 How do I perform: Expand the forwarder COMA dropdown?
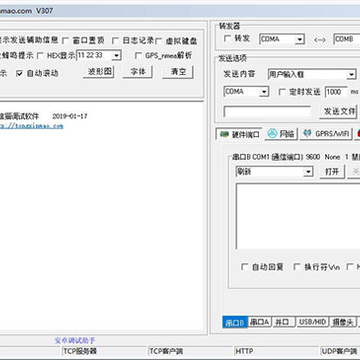282,39
